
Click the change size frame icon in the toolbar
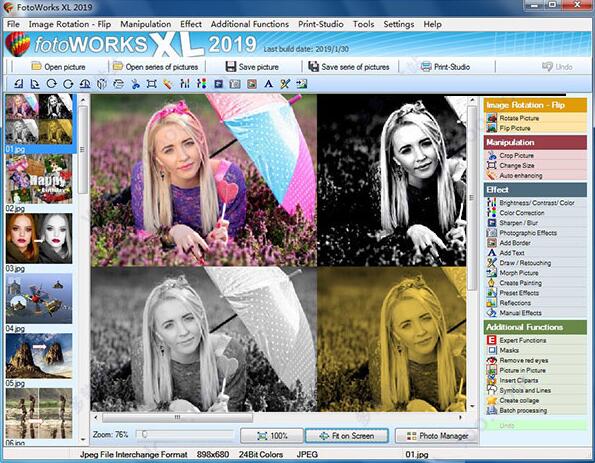(151, 83)
